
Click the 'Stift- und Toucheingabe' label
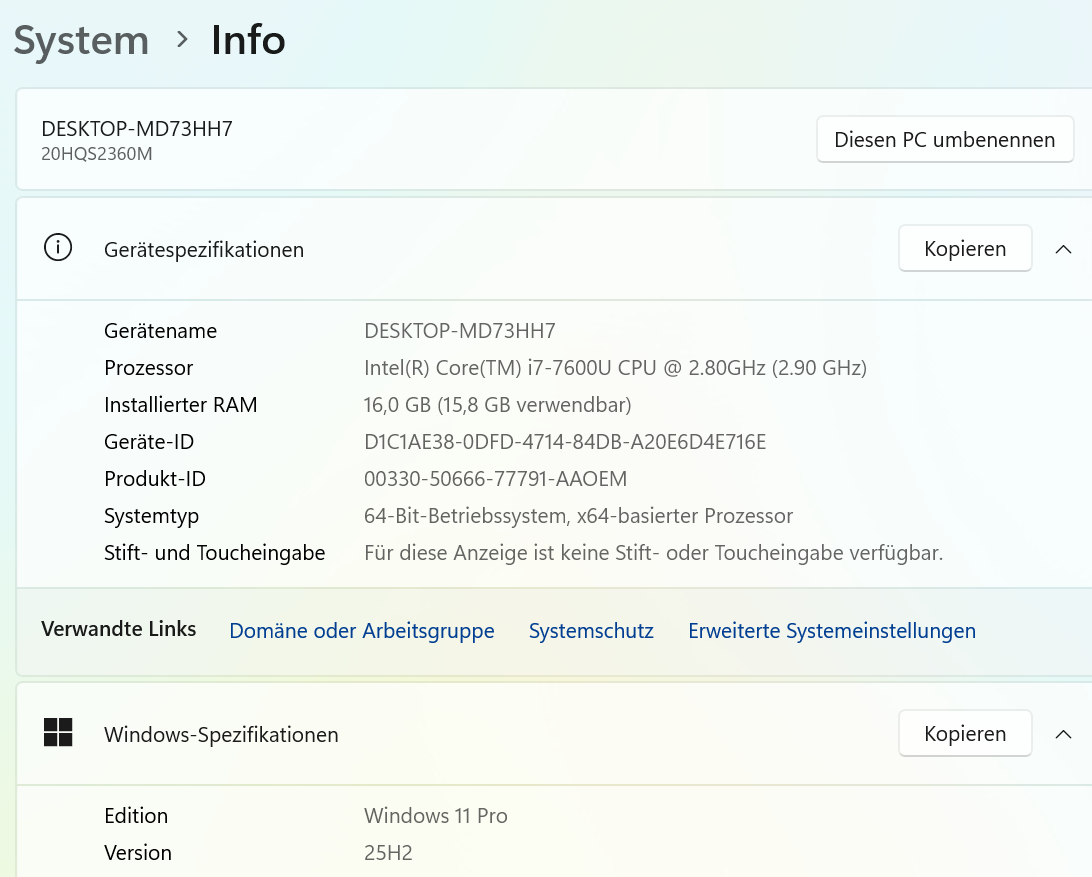214,552
